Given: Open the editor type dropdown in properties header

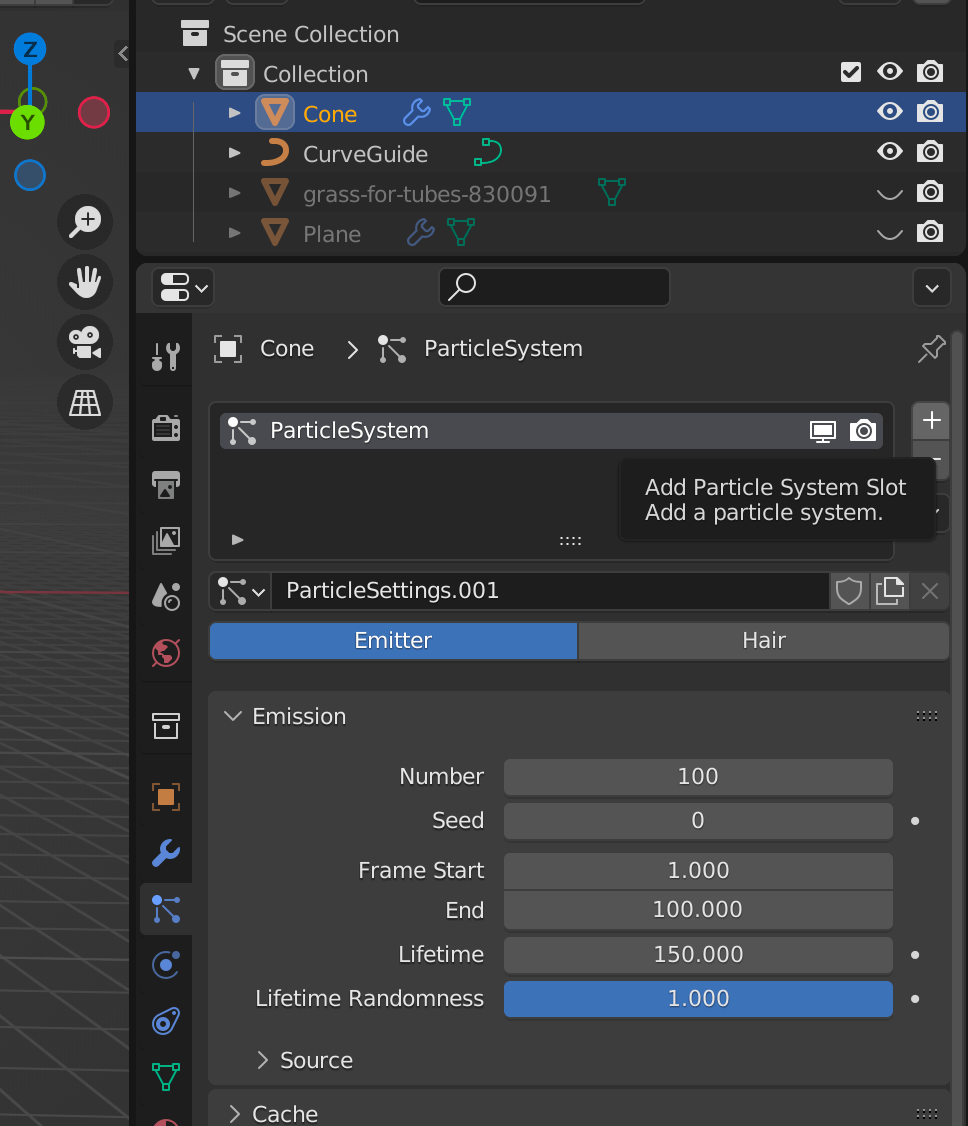Looking at the screenshot, I should point(182,287).
